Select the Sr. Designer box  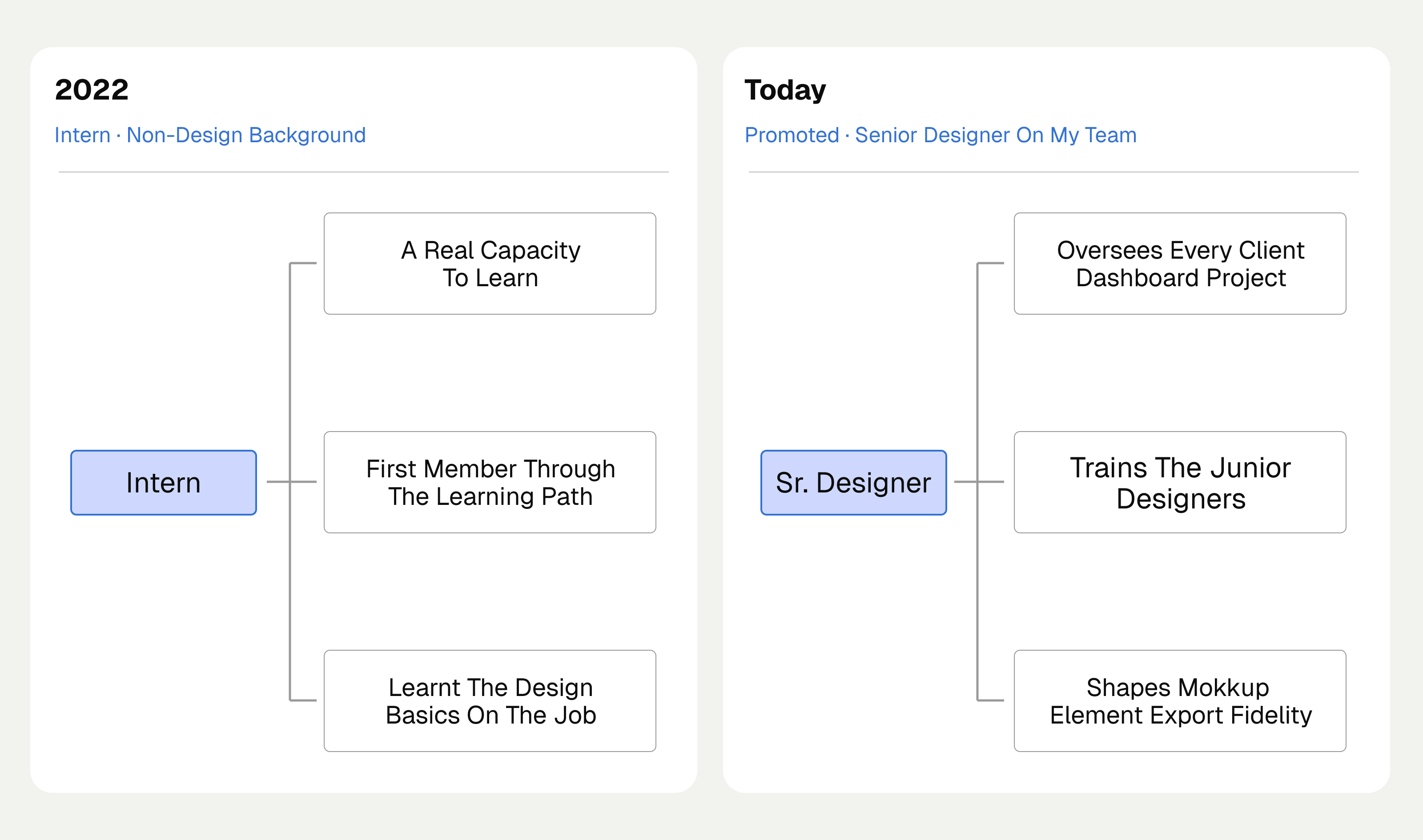pyautogui.click(x=853, y=483)
